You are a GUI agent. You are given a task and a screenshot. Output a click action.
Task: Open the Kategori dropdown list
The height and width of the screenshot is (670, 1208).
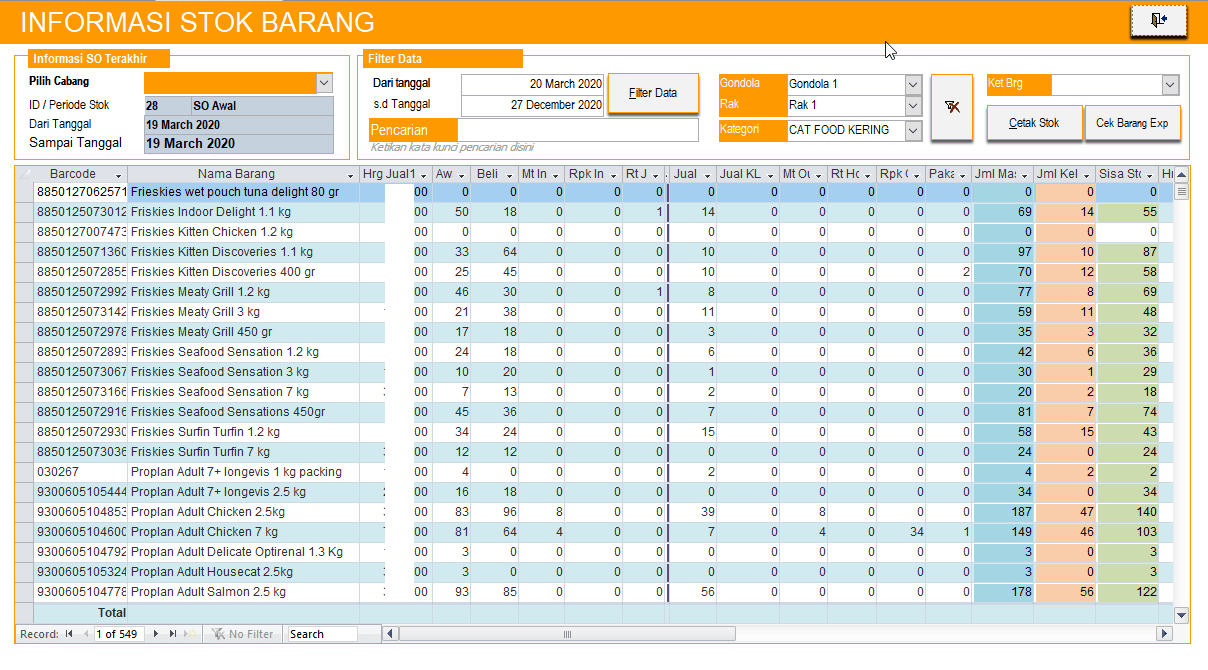point(912,130)
